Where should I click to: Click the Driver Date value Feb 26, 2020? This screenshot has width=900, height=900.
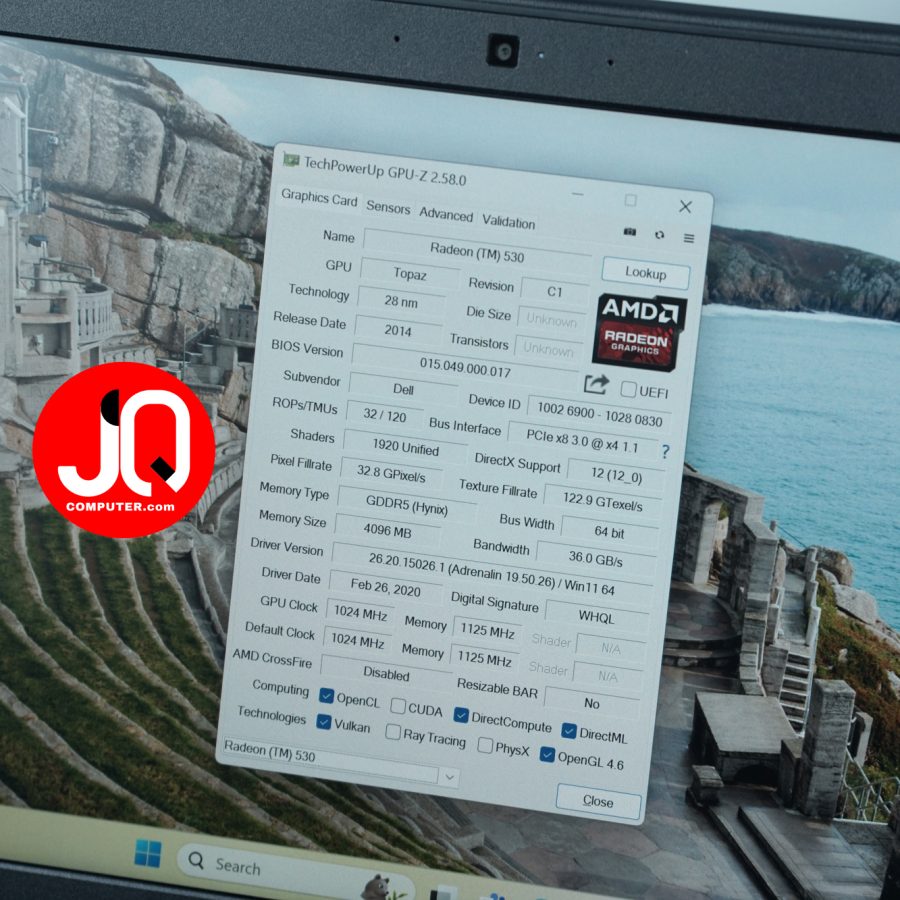[385, 587]
